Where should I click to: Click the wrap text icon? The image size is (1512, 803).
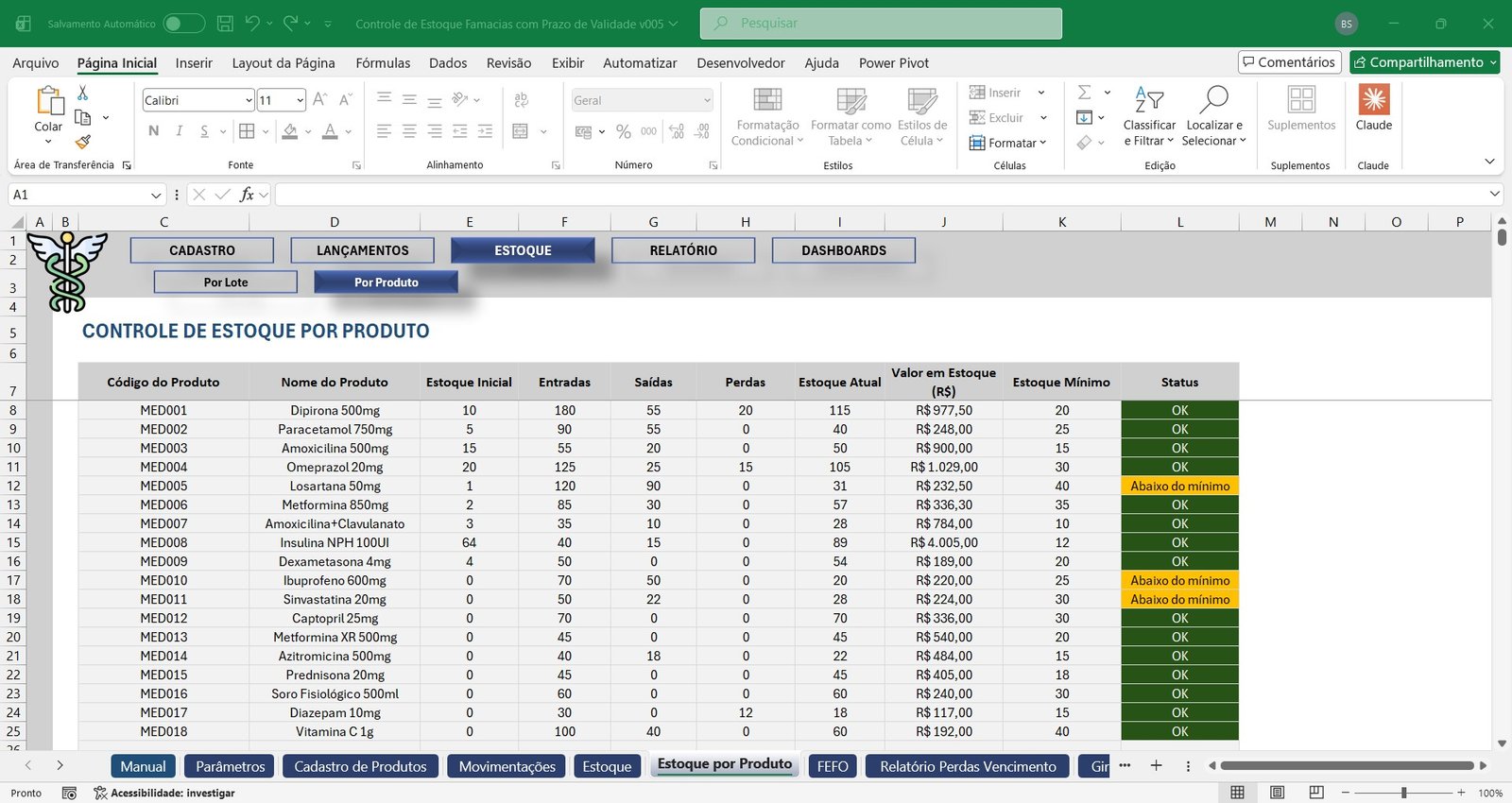click(521, 100)
